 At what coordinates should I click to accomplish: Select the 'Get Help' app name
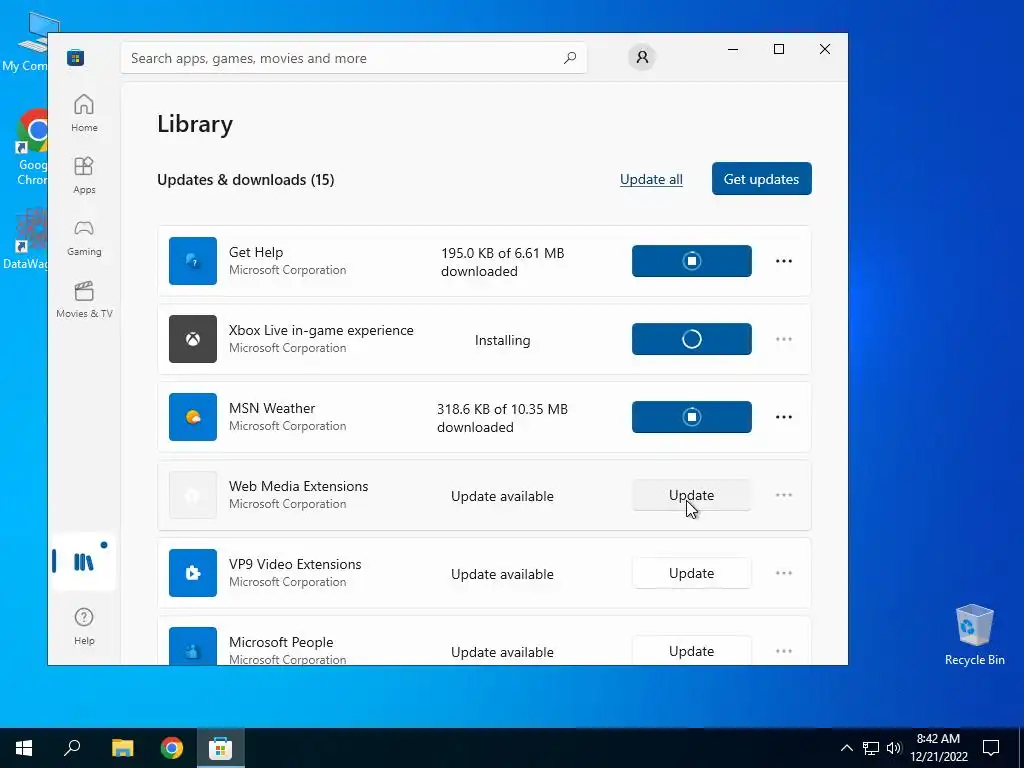pos(256,252)
